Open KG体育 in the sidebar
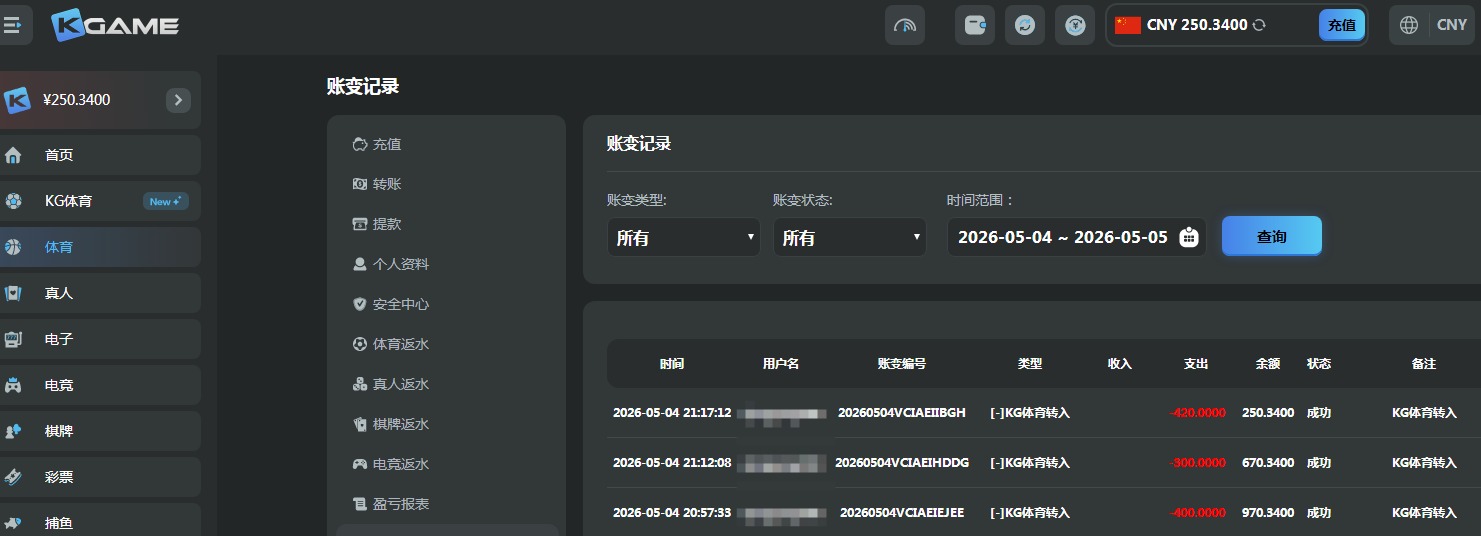This screenshot has height=536, width=1481. pos(100,201)
